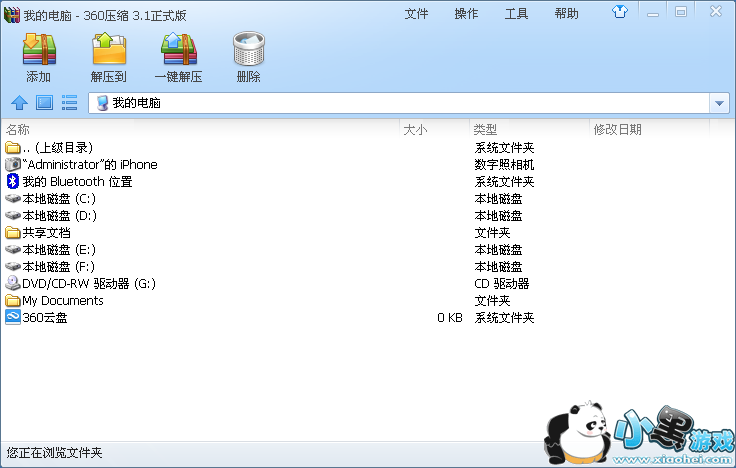This screenshot has width=736, height=468.
Task: Select the My Documents folder icon
Action: pyautogui.click(x=13, y=300)
